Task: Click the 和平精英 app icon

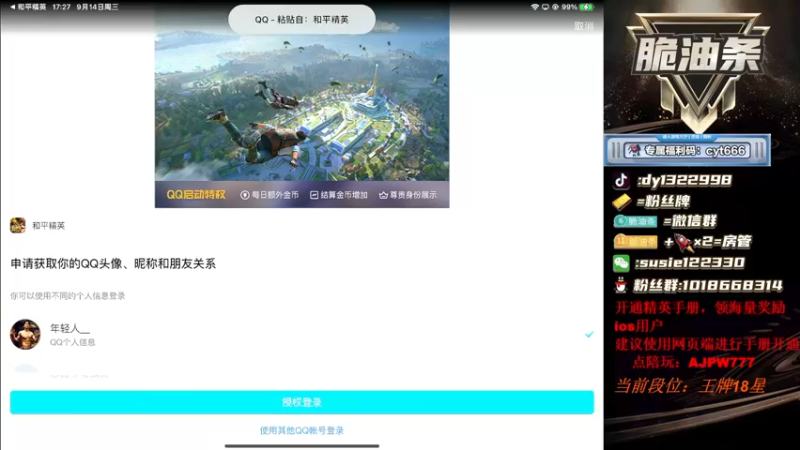Action: point(18,225)
